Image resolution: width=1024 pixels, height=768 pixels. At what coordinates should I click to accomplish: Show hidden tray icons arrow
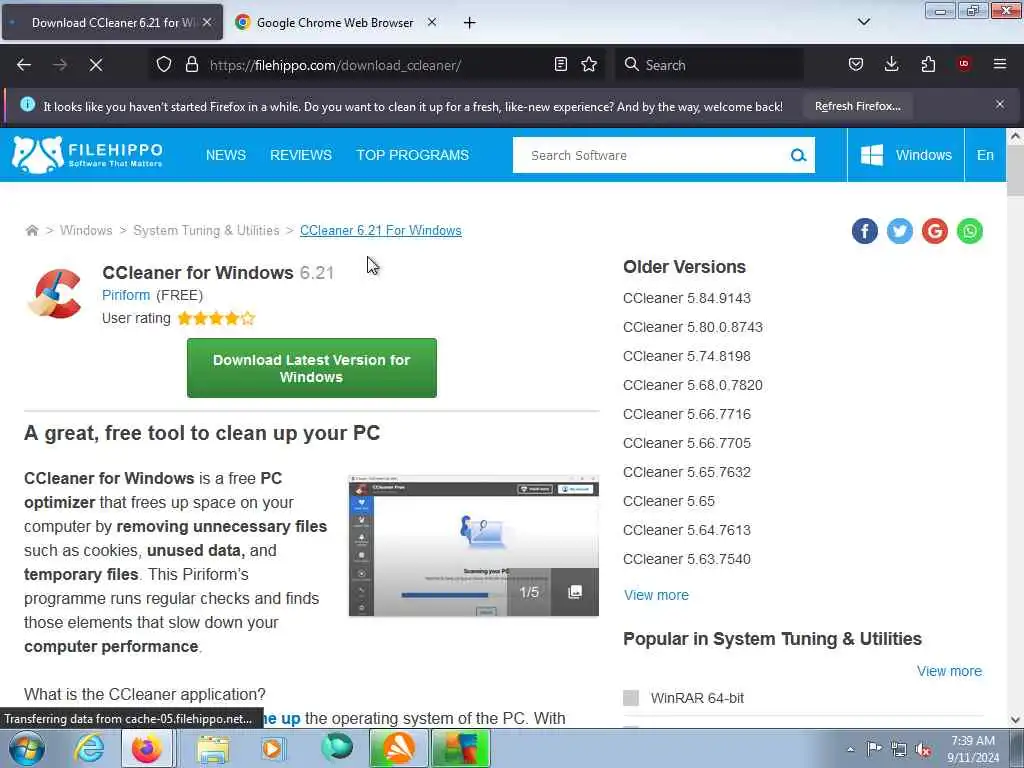850,750
